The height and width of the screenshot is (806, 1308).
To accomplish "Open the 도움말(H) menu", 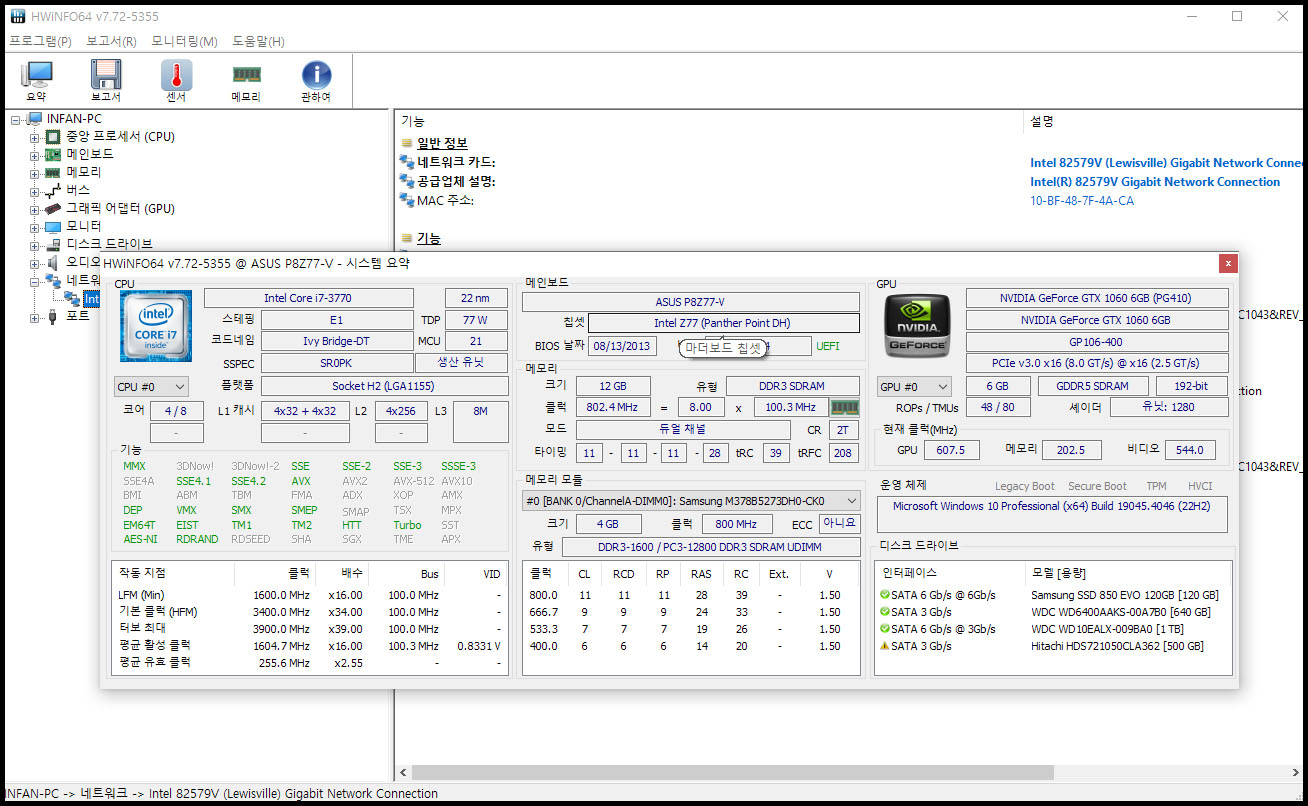I will [258, 42].
